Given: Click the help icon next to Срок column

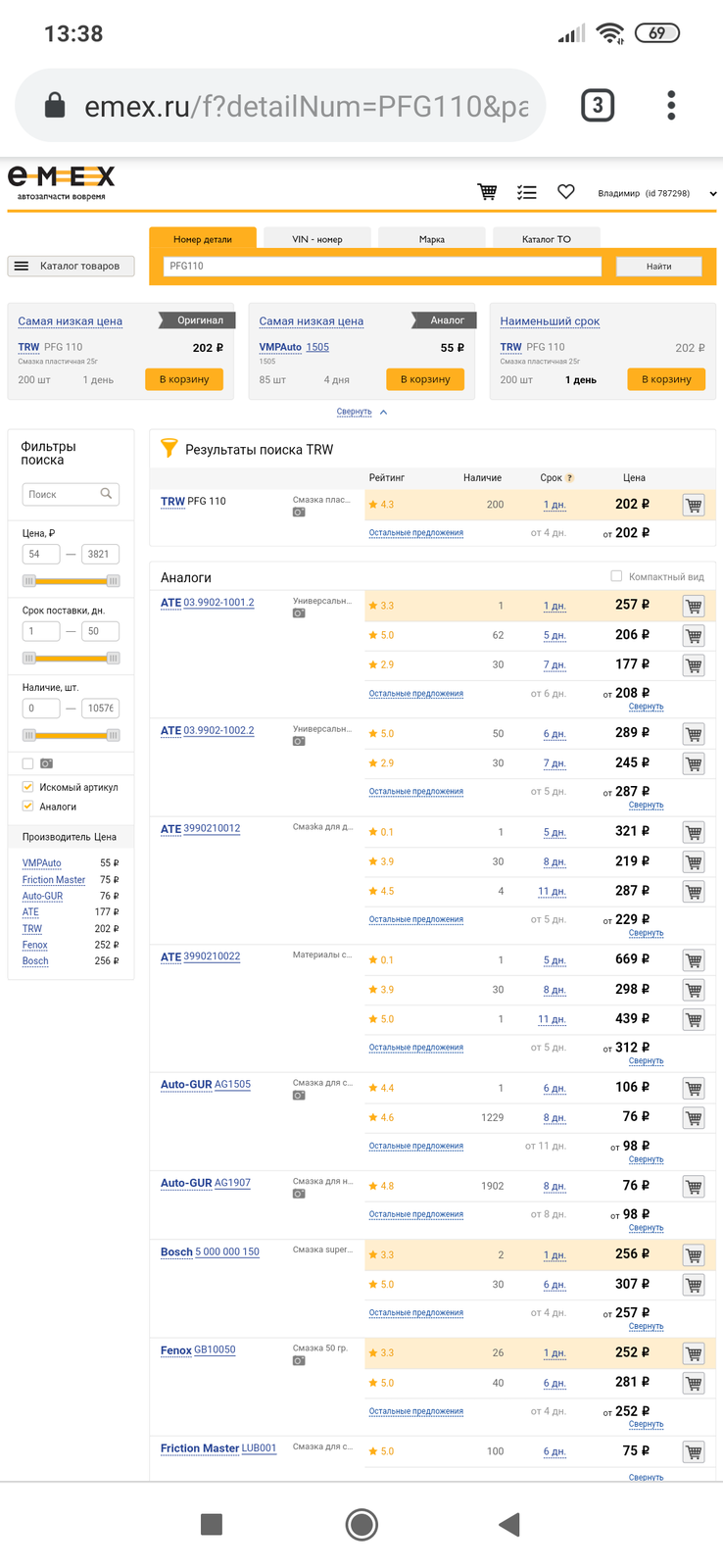Looking at the screenshot, I should coord(569,478).
